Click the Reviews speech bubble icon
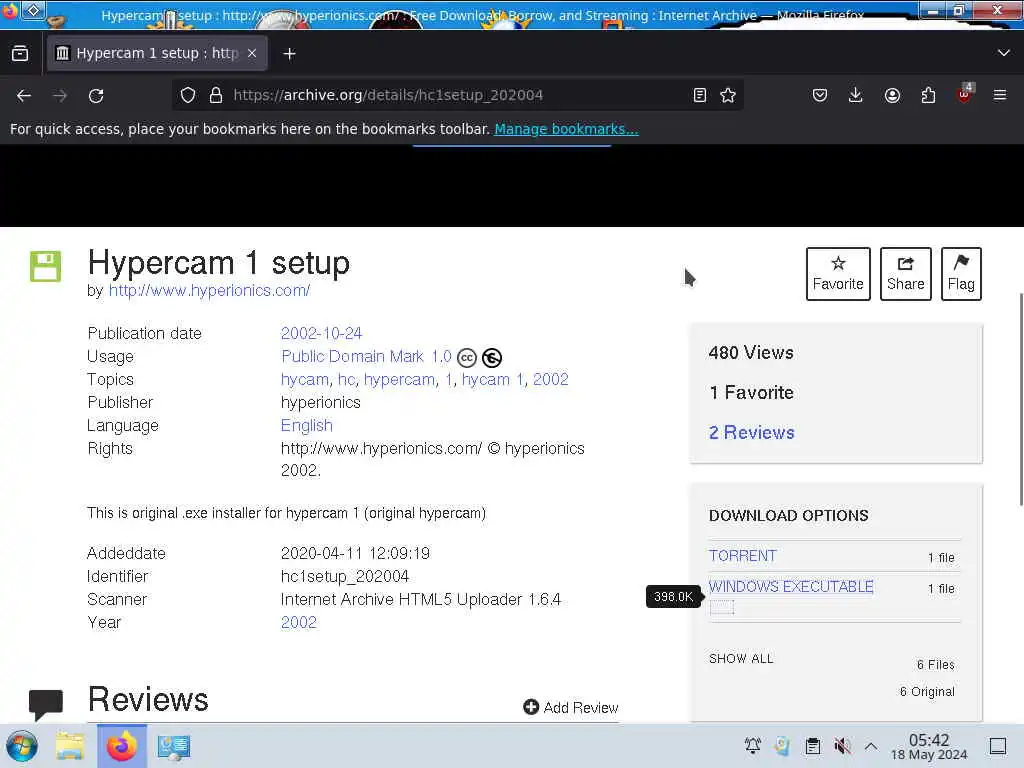This screenshot has width=1024, height=768. click(x=46, y=704)
